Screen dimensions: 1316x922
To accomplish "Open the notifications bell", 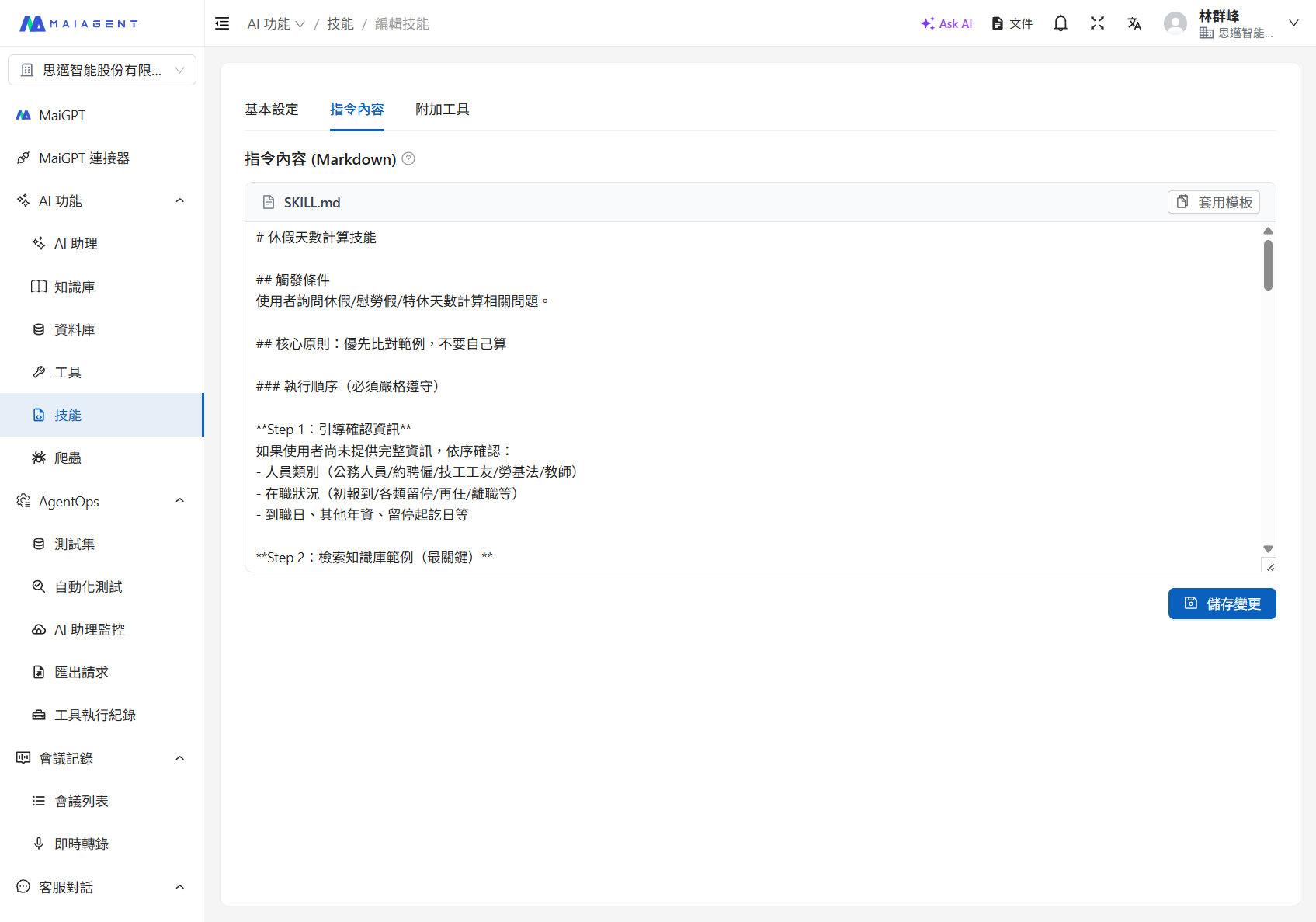I will pos(1061,23).
